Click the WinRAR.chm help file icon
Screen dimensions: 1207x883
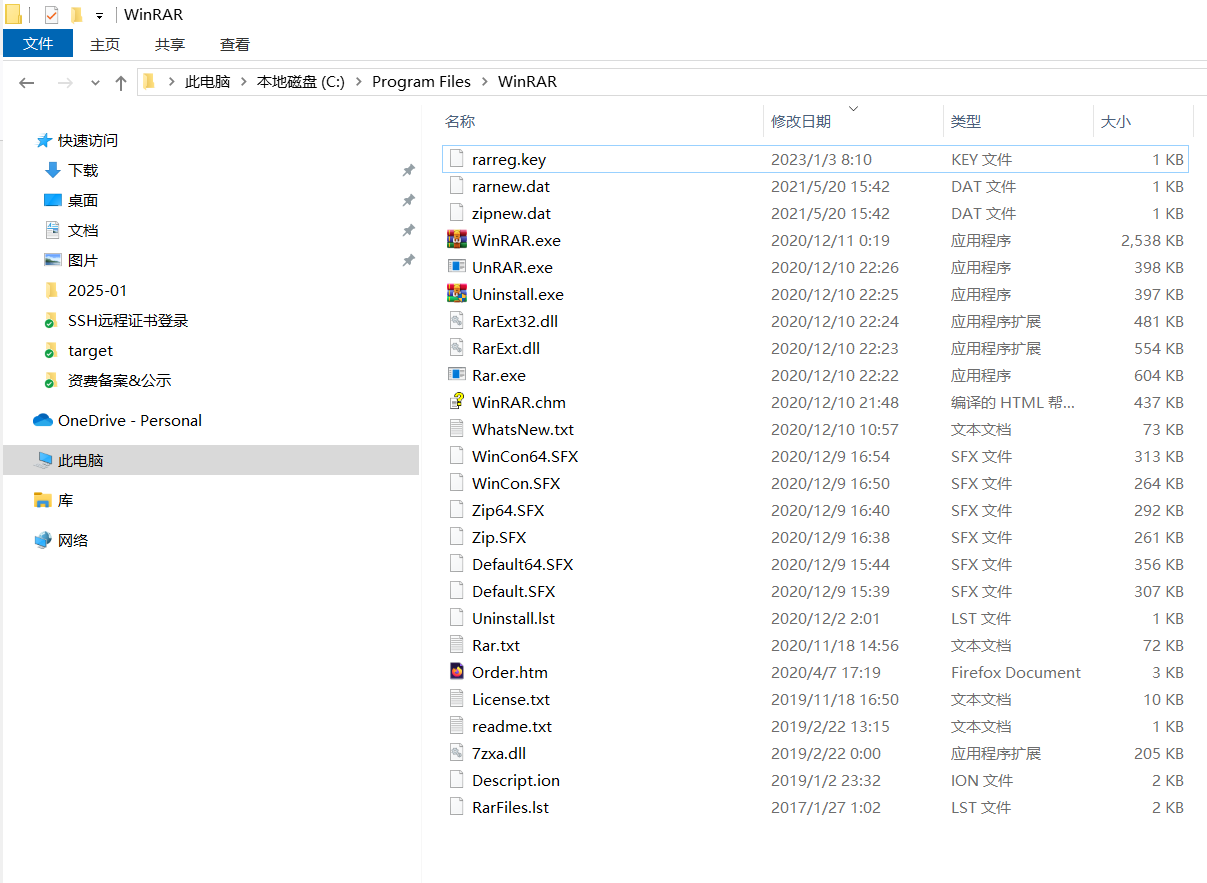pyautogui.click(x=456, y=402)
